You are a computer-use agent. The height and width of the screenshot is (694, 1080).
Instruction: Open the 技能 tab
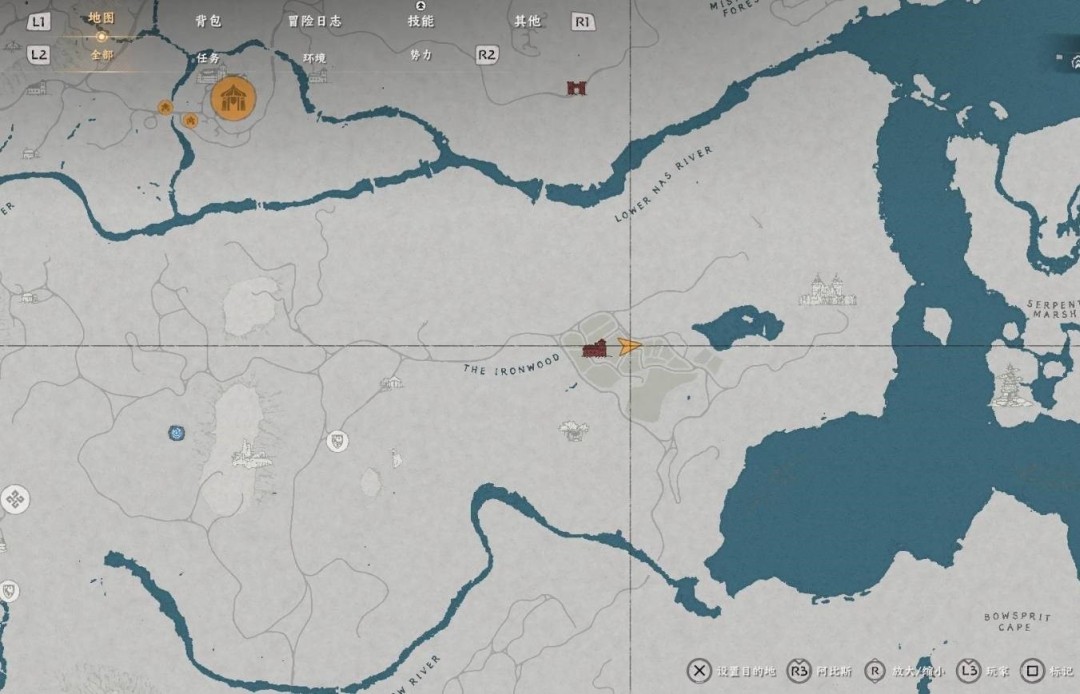421,21
